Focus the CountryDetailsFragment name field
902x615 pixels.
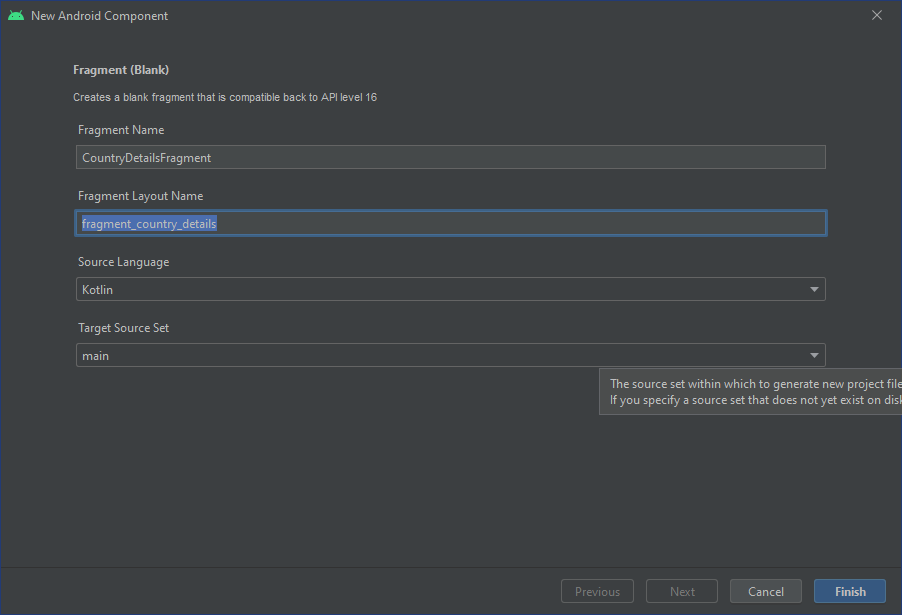pos(450,157)
